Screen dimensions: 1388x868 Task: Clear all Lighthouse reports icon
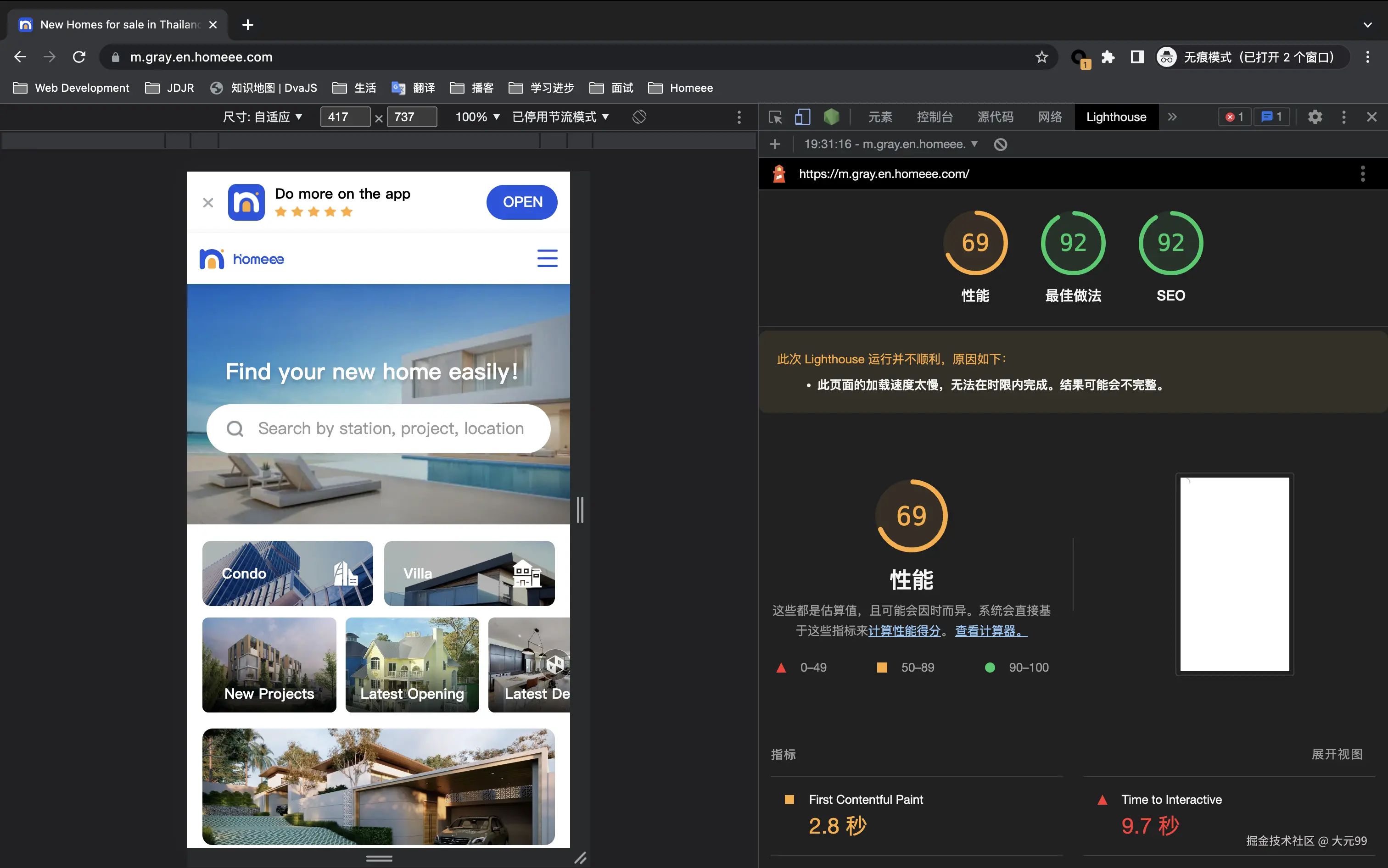(1000, 145)
